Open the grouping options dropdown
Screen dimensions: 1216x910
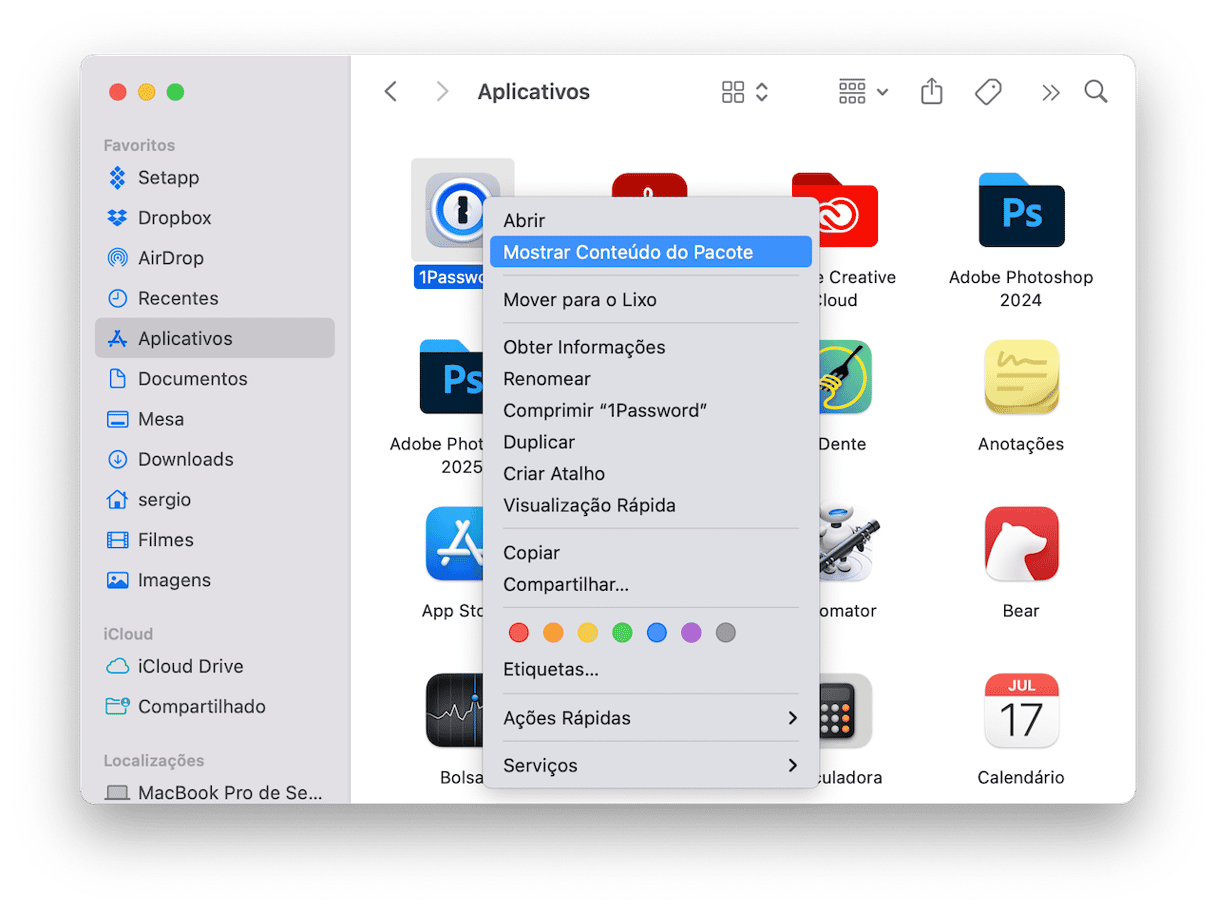click(863, 92)
